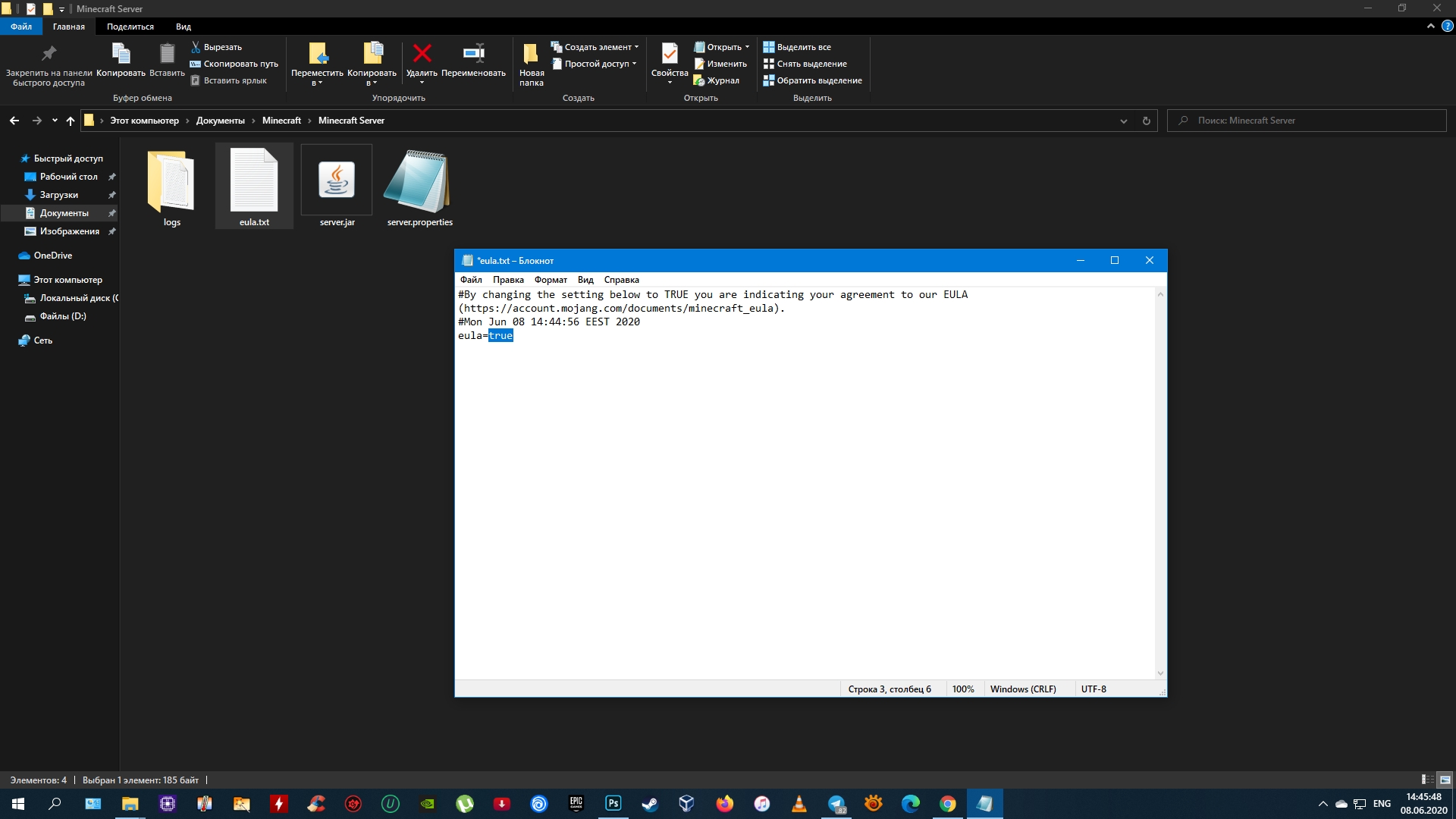Open the Файл tab in Explorer
The width and height of the screenshot is (1456, 819).
(x=21, y=27)
